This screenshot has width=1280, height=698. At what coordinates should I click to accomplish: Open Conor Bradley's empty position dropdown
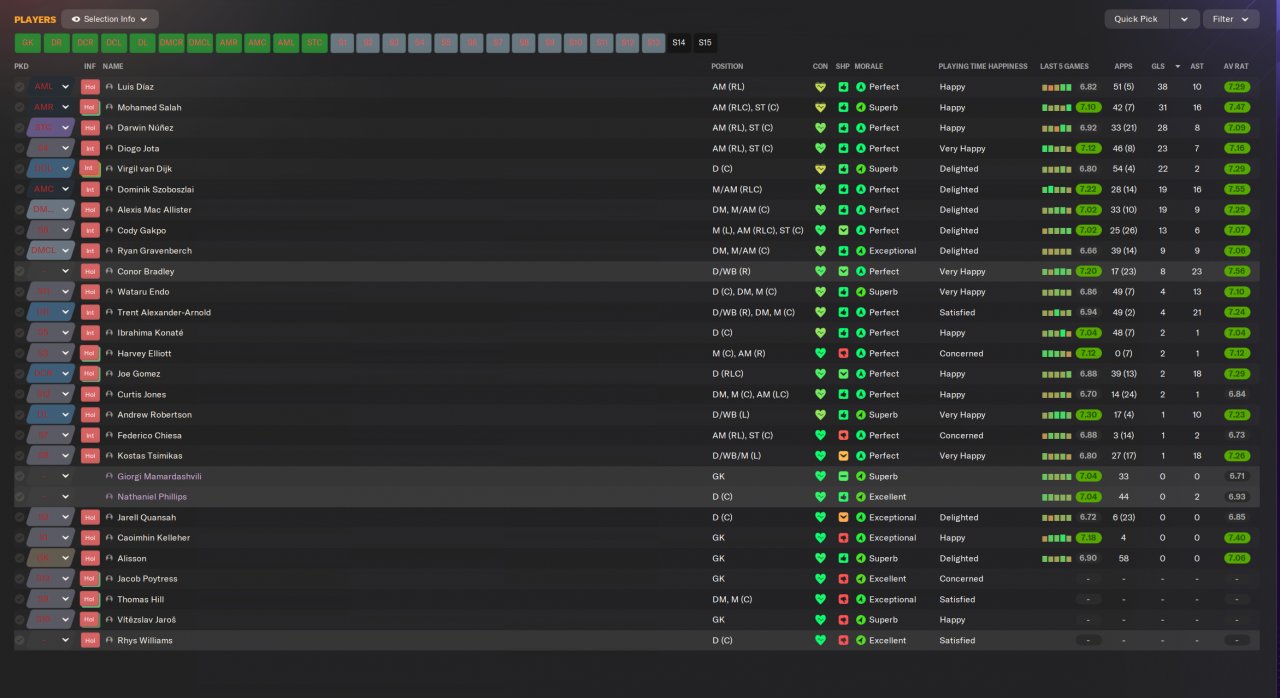click(x=52, y=271)
